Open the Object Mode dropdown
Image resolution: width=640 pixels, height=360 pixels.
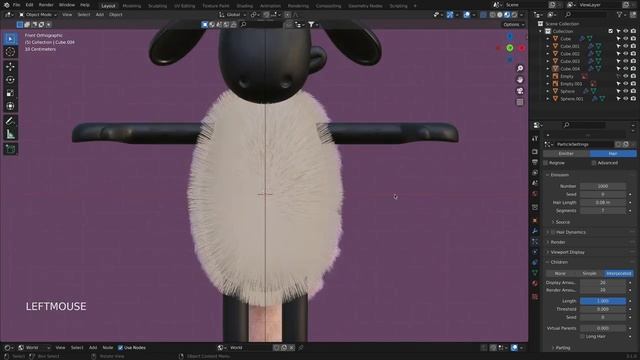tap(38, 15)
